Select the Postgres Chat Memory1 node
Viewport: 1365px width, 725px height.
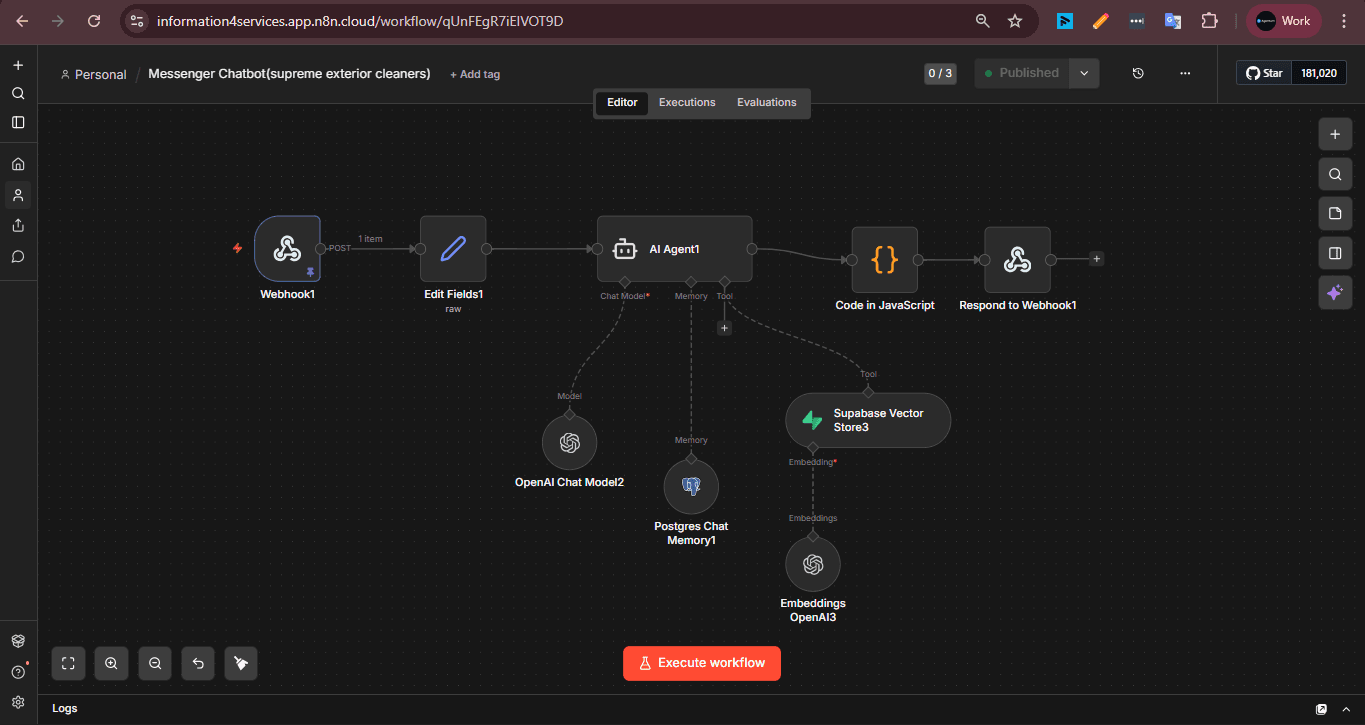click(x=691, y=487)
